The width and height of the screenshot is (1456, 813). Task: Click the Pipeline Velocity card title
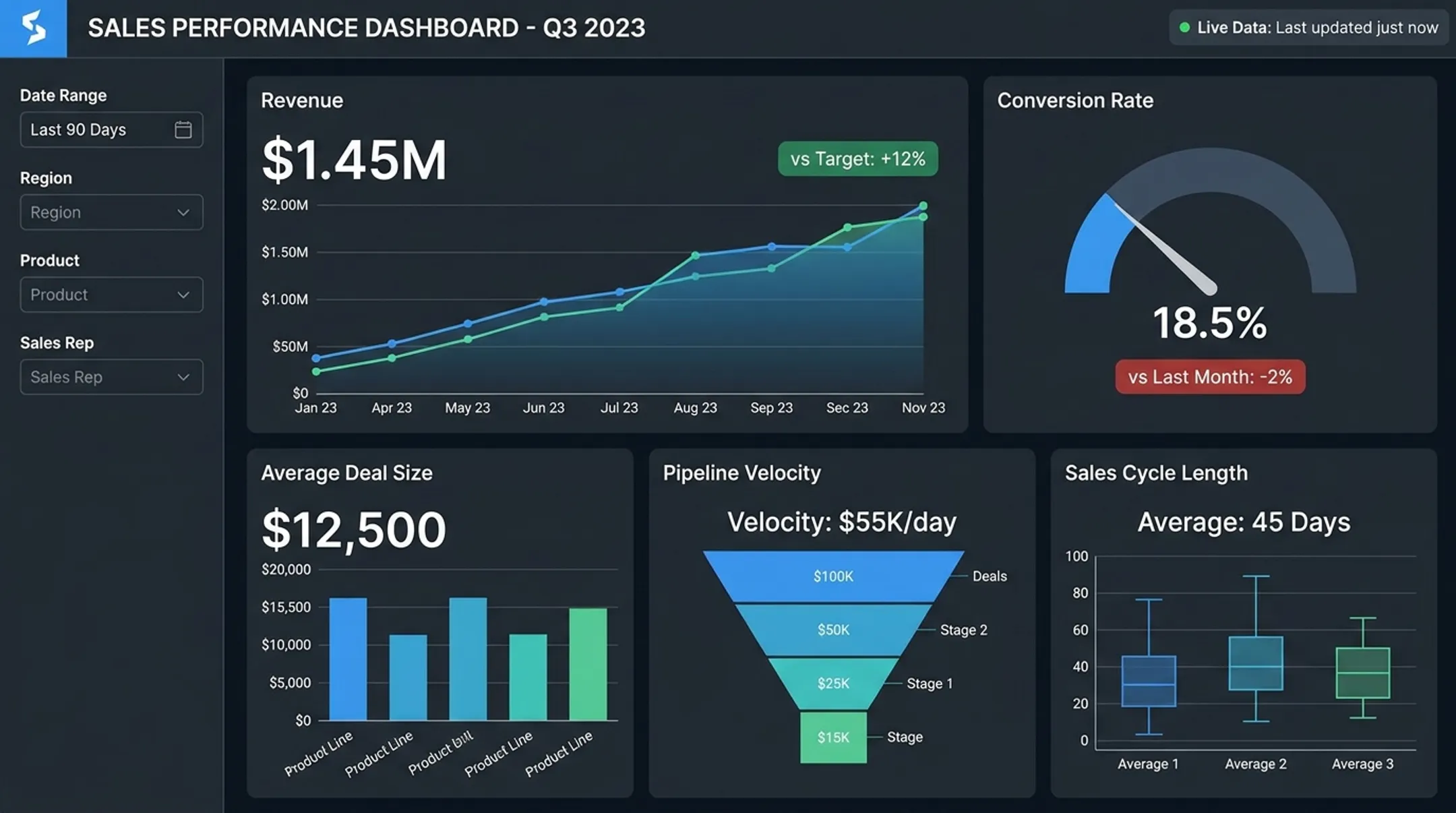[741, 473]
